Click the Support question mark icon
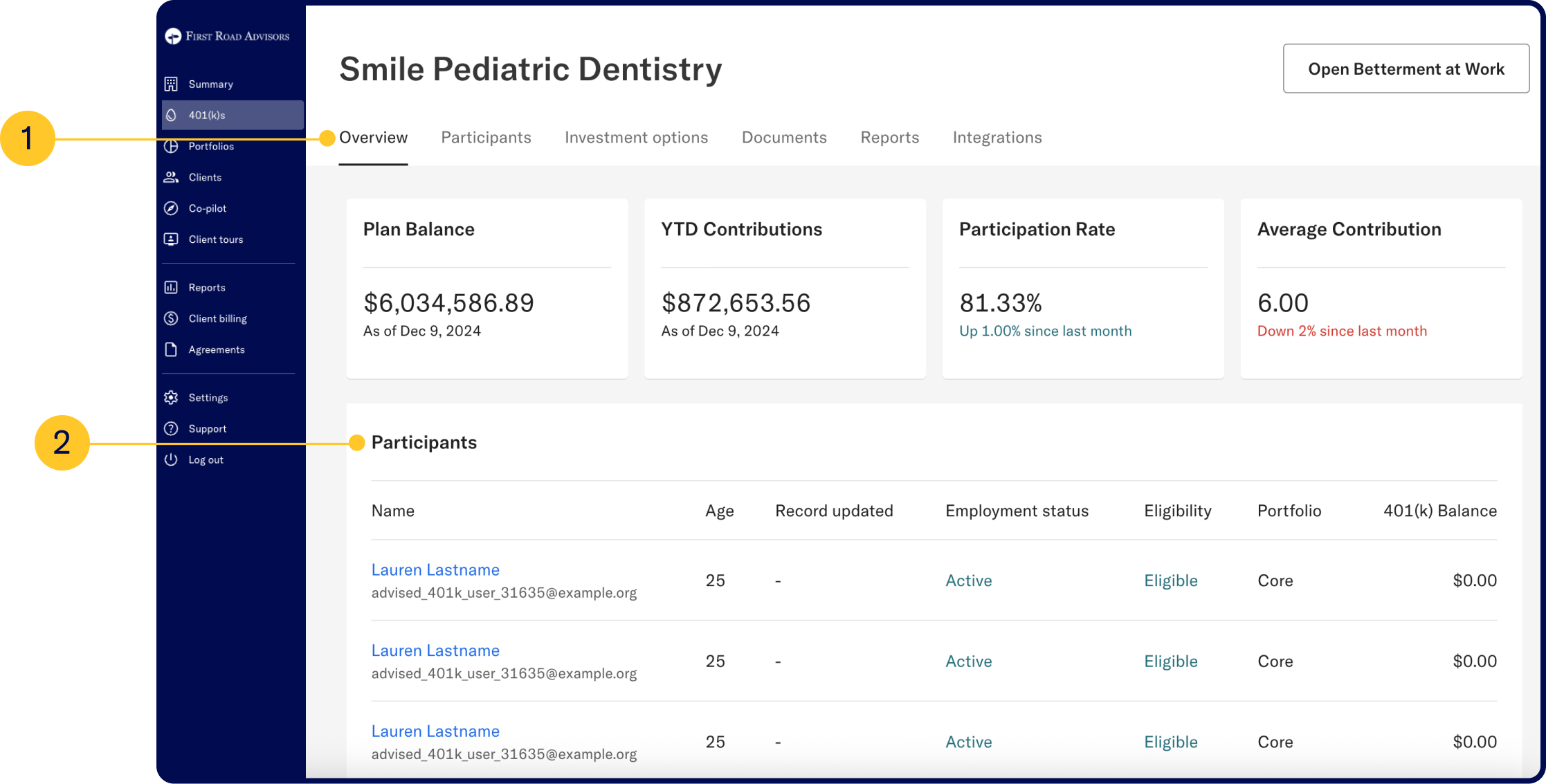The height and width of the screenshot is (784, 1546). point(171,428)
